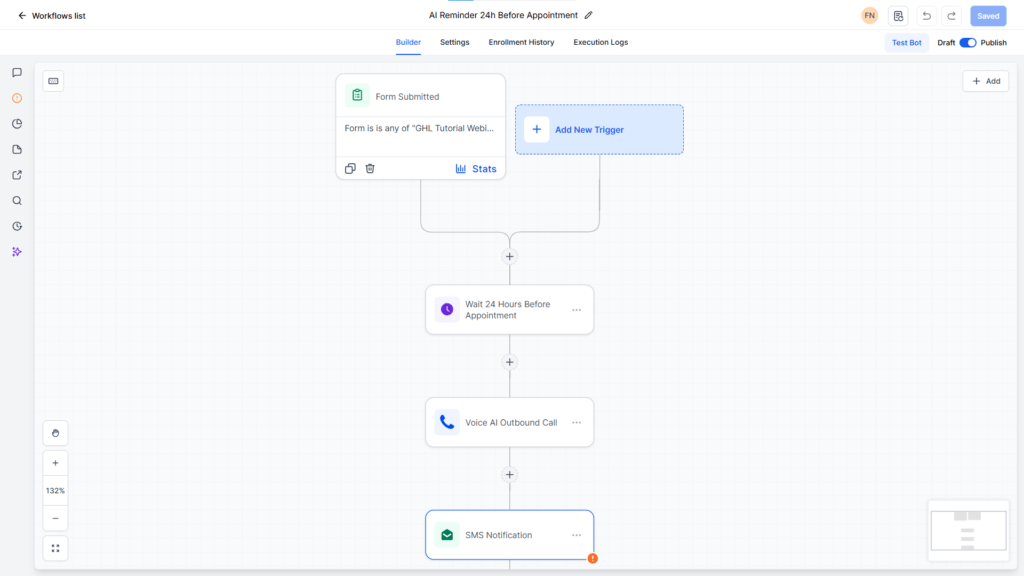1024x576 pixels.
Task: Toggle the Draft/Publish switch
Action: tap(968, 42)
